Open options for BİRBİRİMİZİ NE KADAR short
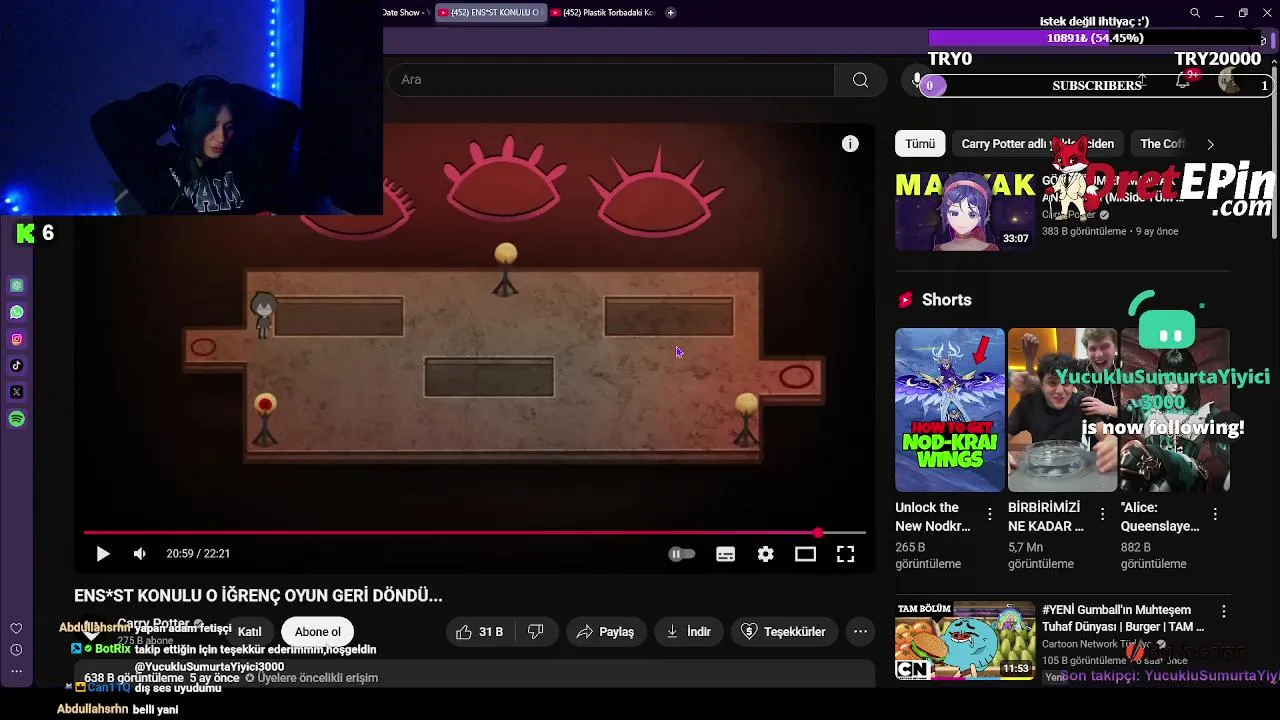Screen dimensions: 1280x720 pyautogui.click(x=1102, y=514)
